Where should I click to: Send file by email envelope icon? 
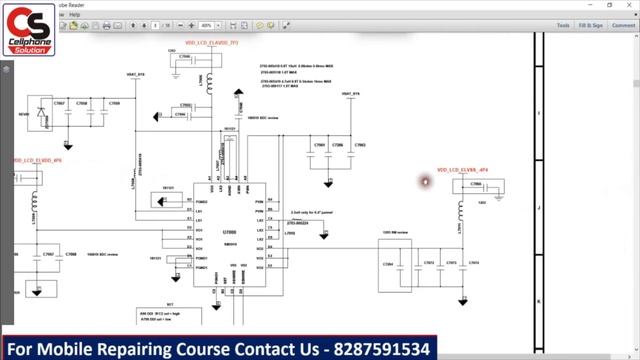click(x=118, y=26)
